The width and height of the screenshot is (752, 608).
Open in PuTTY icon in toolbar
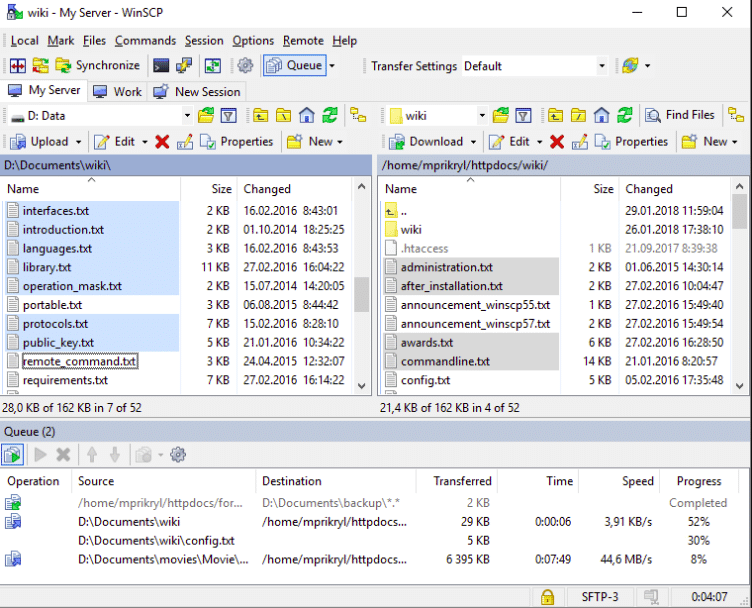184,65
